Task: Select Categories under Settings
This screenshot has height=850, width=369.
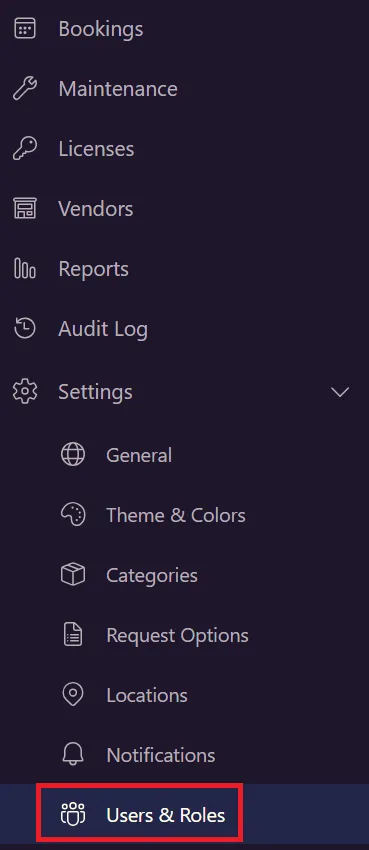Action: 152,576
